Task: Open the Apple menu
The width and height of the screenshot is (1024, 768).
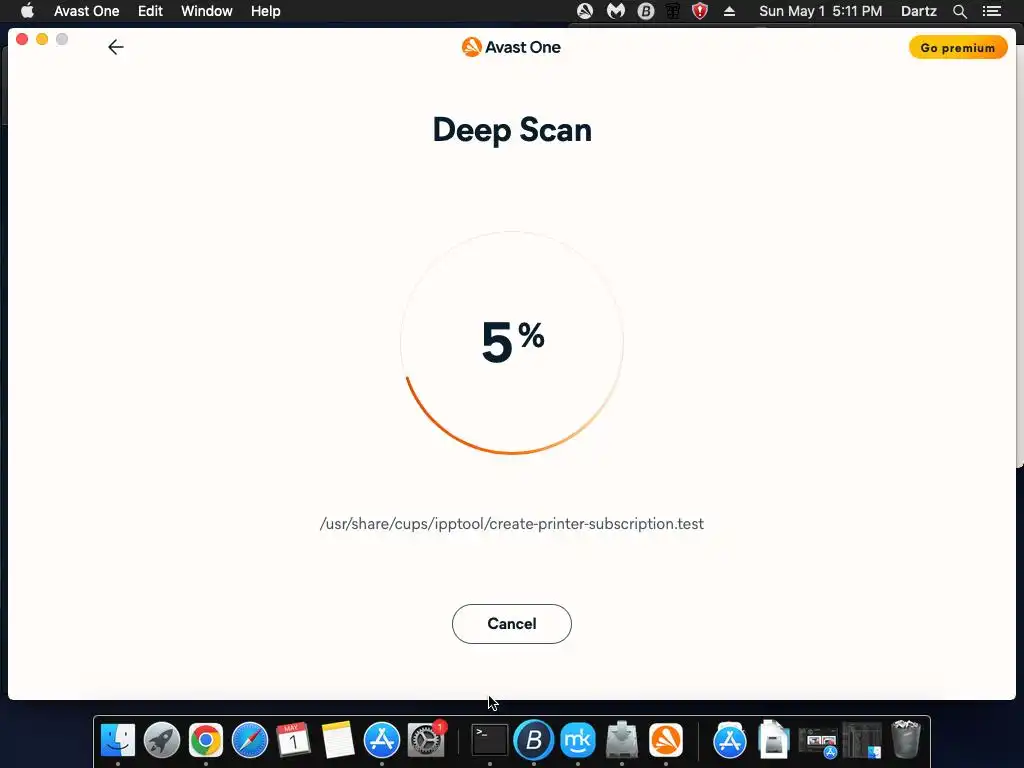Action: click(x=27, y=11)
